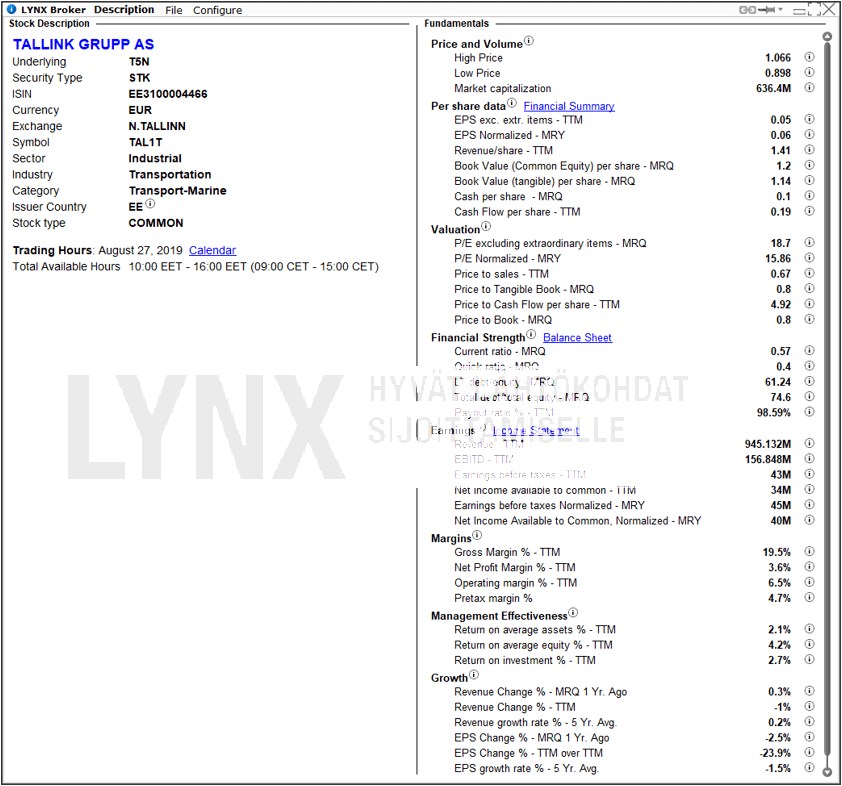842x786 pixels.
Task: Click the info icon beside Per share data heading
Action: click(512, 103)
